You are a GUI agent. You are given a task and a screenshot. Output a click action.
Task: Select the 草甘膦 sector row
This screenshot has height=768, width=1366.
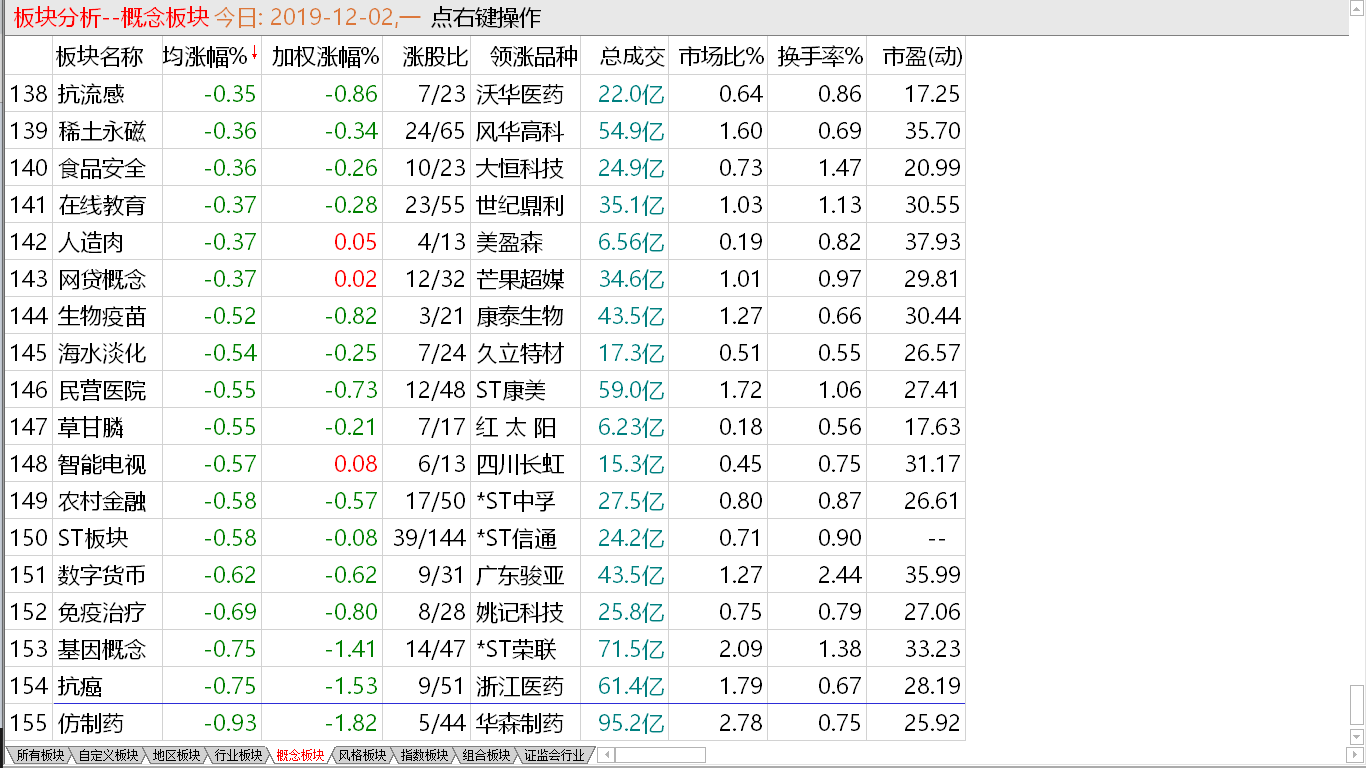coord(485,427)
